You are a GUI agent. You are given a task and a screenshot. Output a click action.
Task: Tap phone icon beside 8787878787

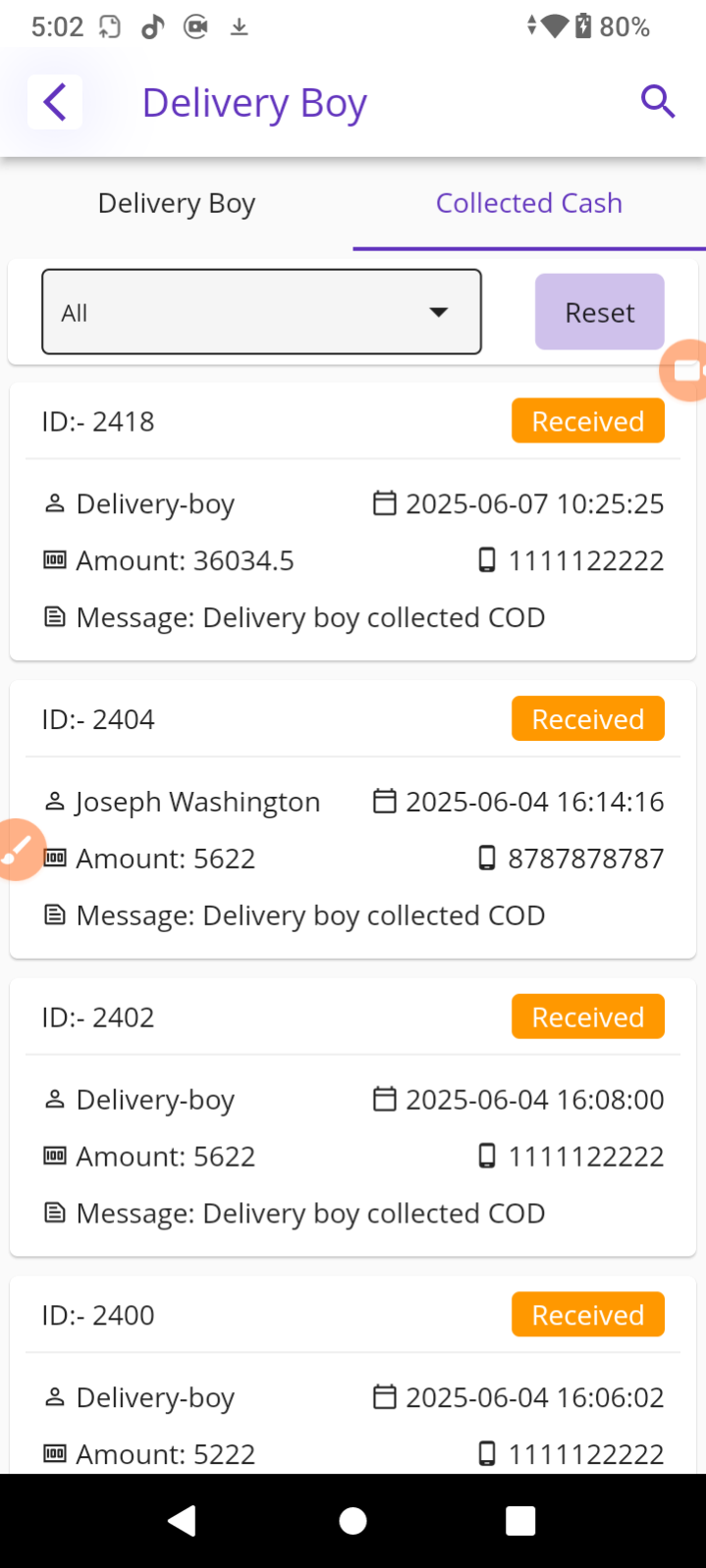(x=486, y=859)
